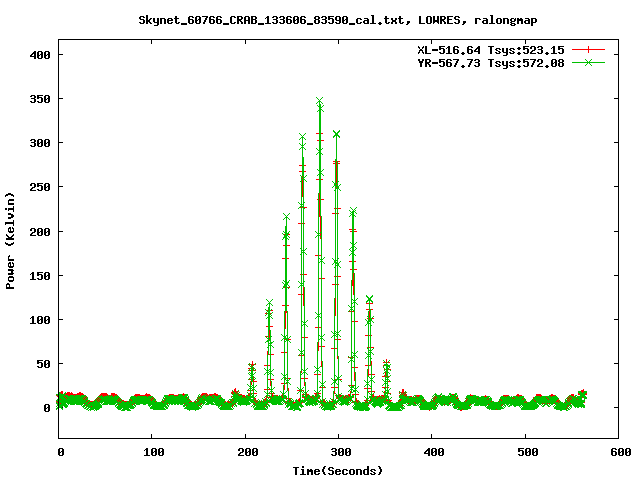Click the y-axis tick label 200
This screenshot has height=480, width=640.
point(40,231)
